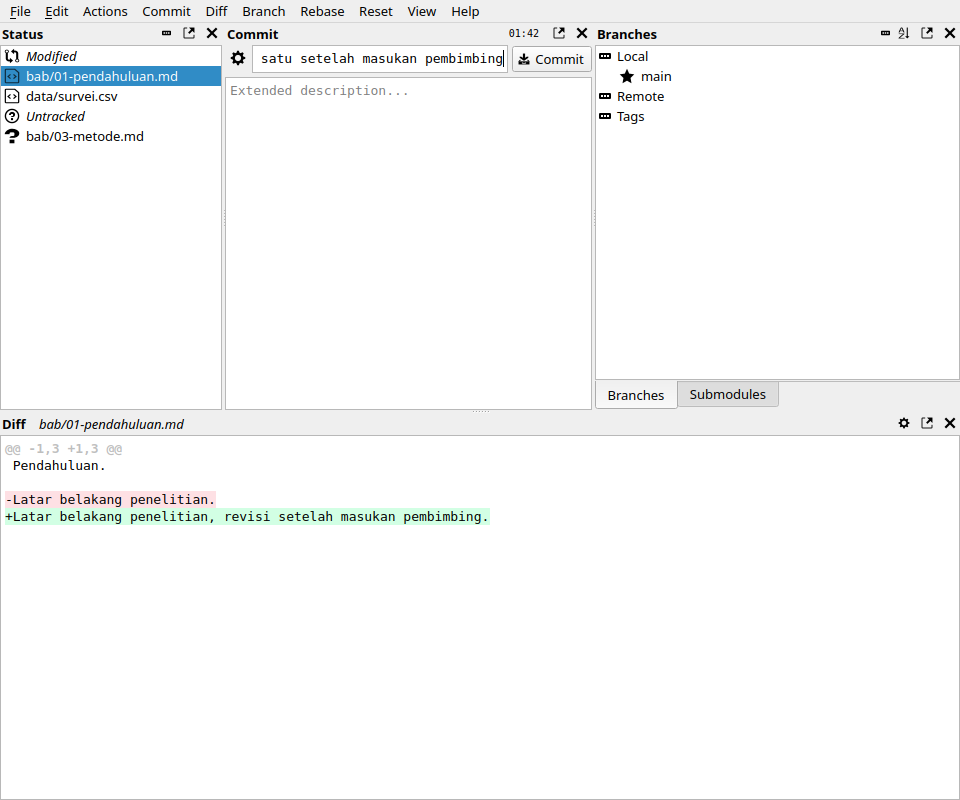Close the Diff panel
This screenshot has width=960, height=800.
coord(950,423)
